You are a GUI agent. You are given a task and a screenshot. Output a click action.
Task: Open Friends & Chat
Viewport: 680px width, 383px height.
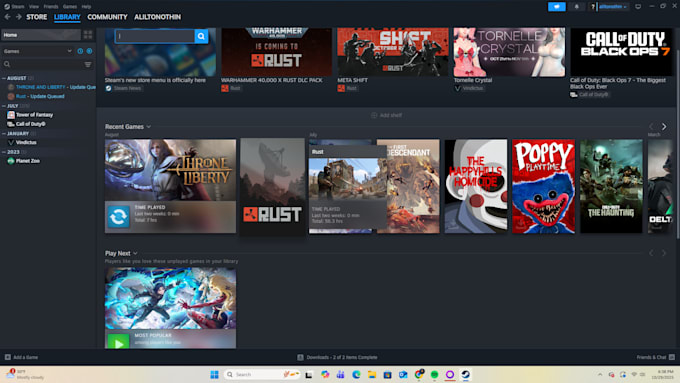point(655,357)
